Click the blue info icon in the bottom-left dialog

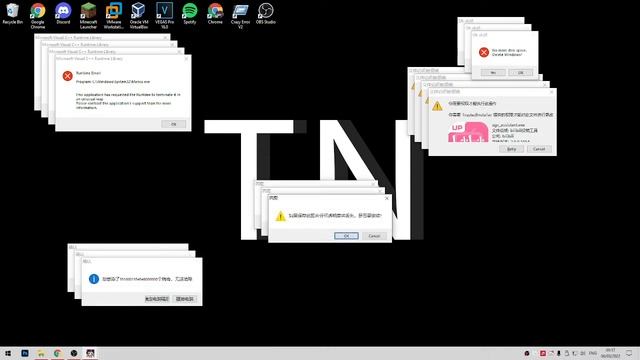94,279
